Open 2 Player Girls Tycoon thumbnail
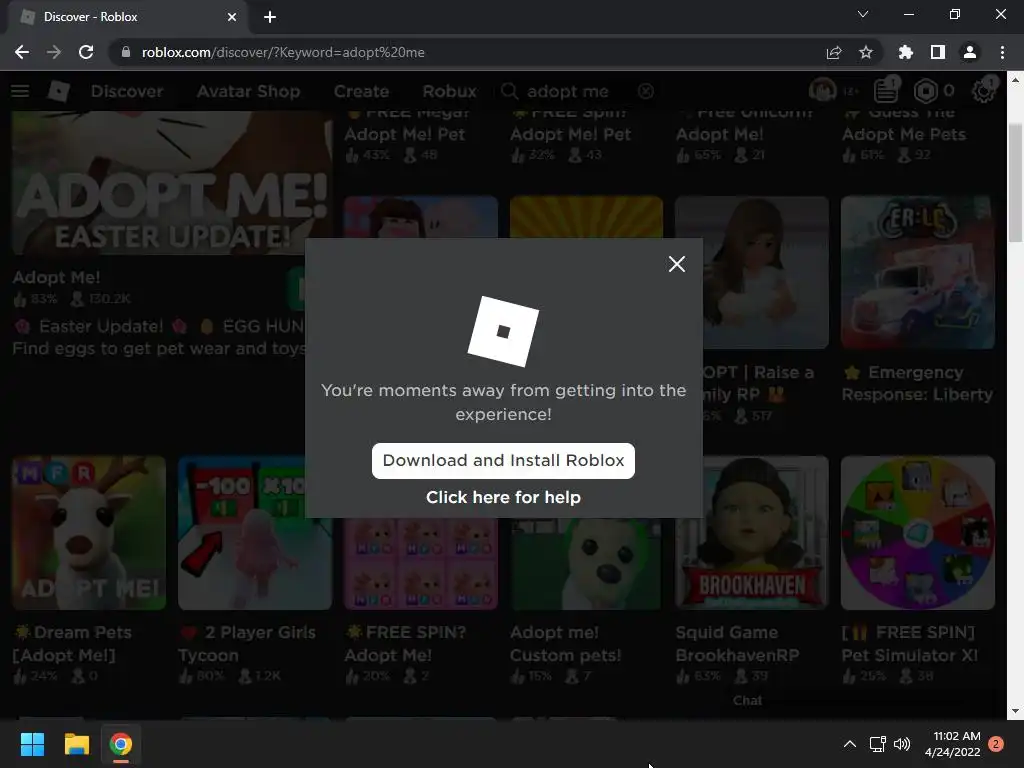 (x=255, y=533)
